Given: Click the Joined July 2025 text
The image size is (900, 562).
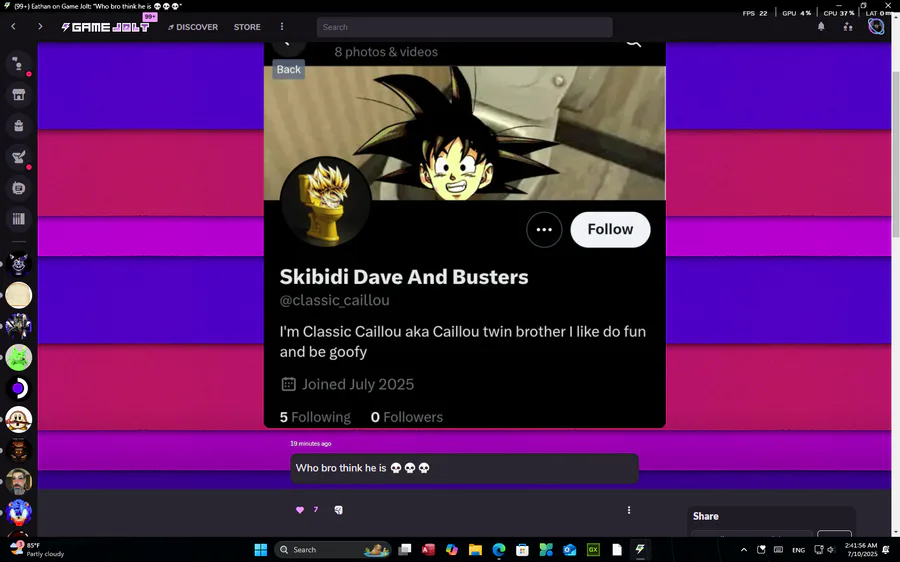Looking at the screenshot, I should pyautogui.click(x=358, y=384).
